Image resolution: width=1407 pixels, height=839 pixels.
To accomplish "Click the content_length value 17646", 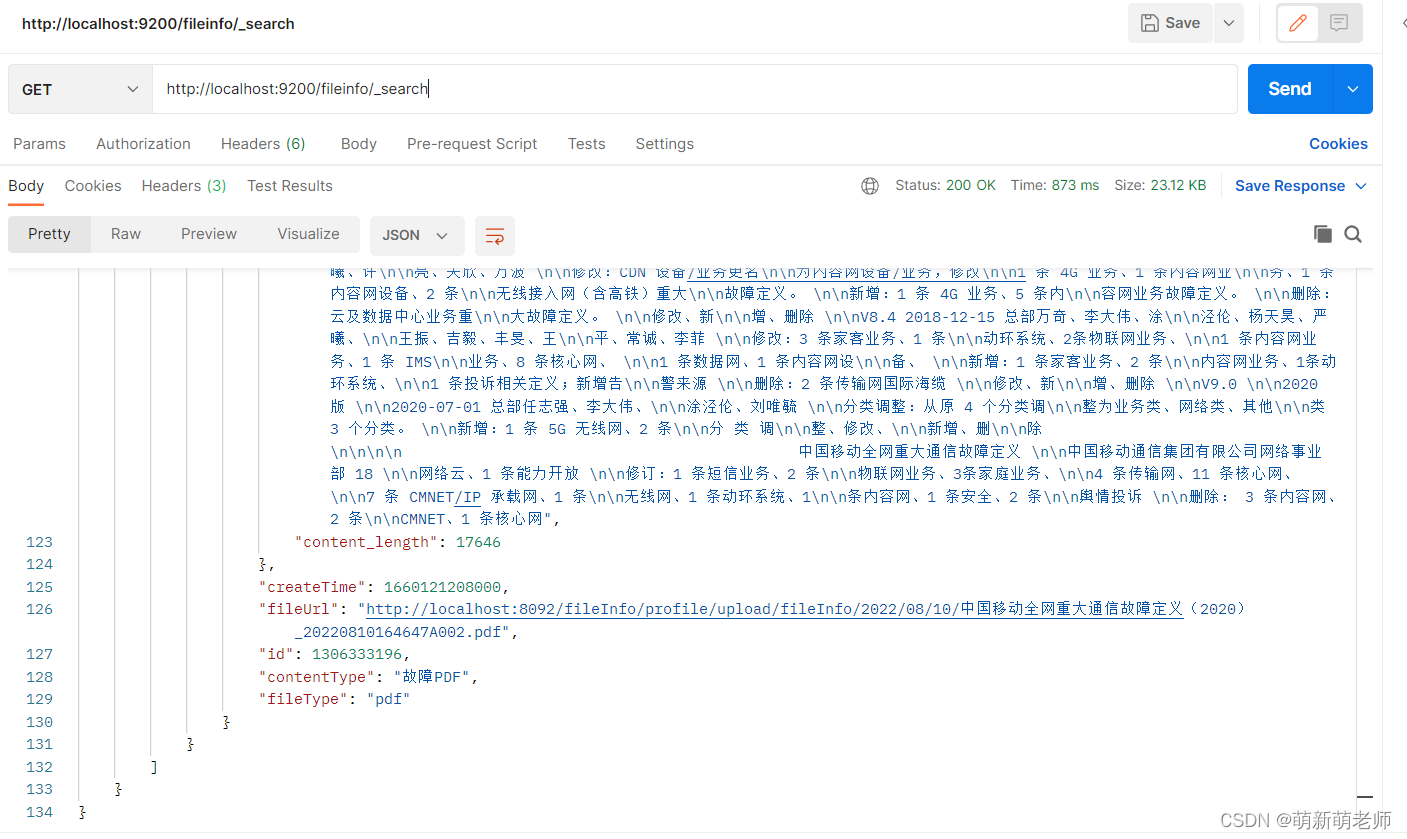I will click(478, 542).
